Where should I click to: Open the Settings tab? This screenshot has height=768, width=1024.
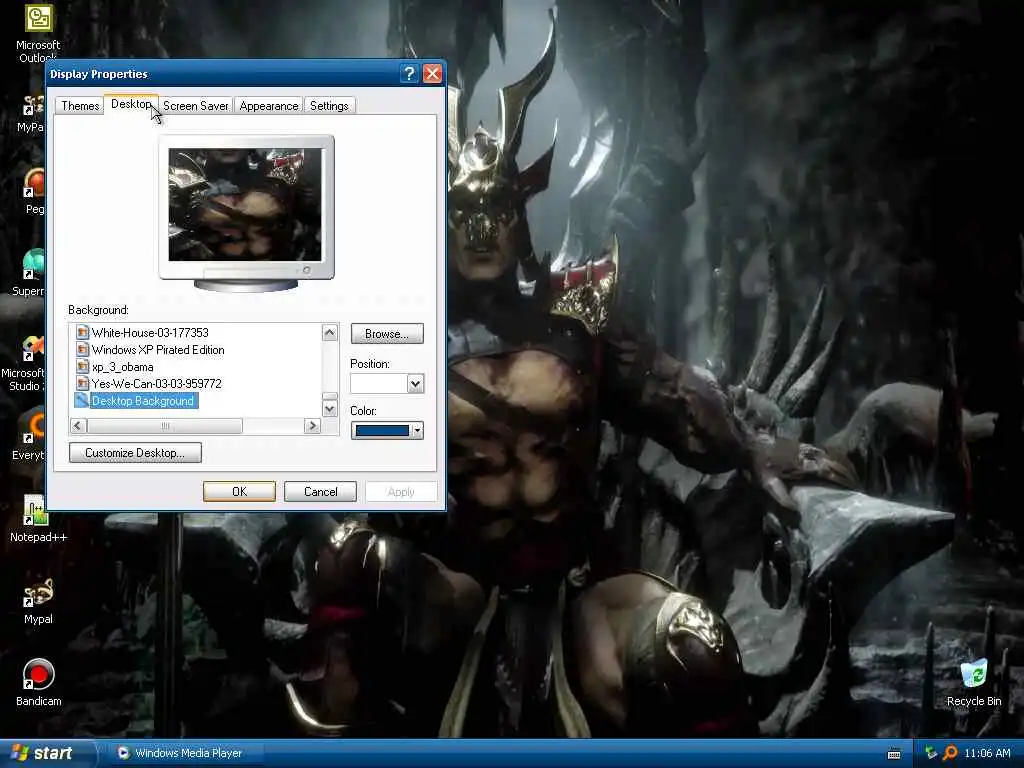tap(329, 106)
